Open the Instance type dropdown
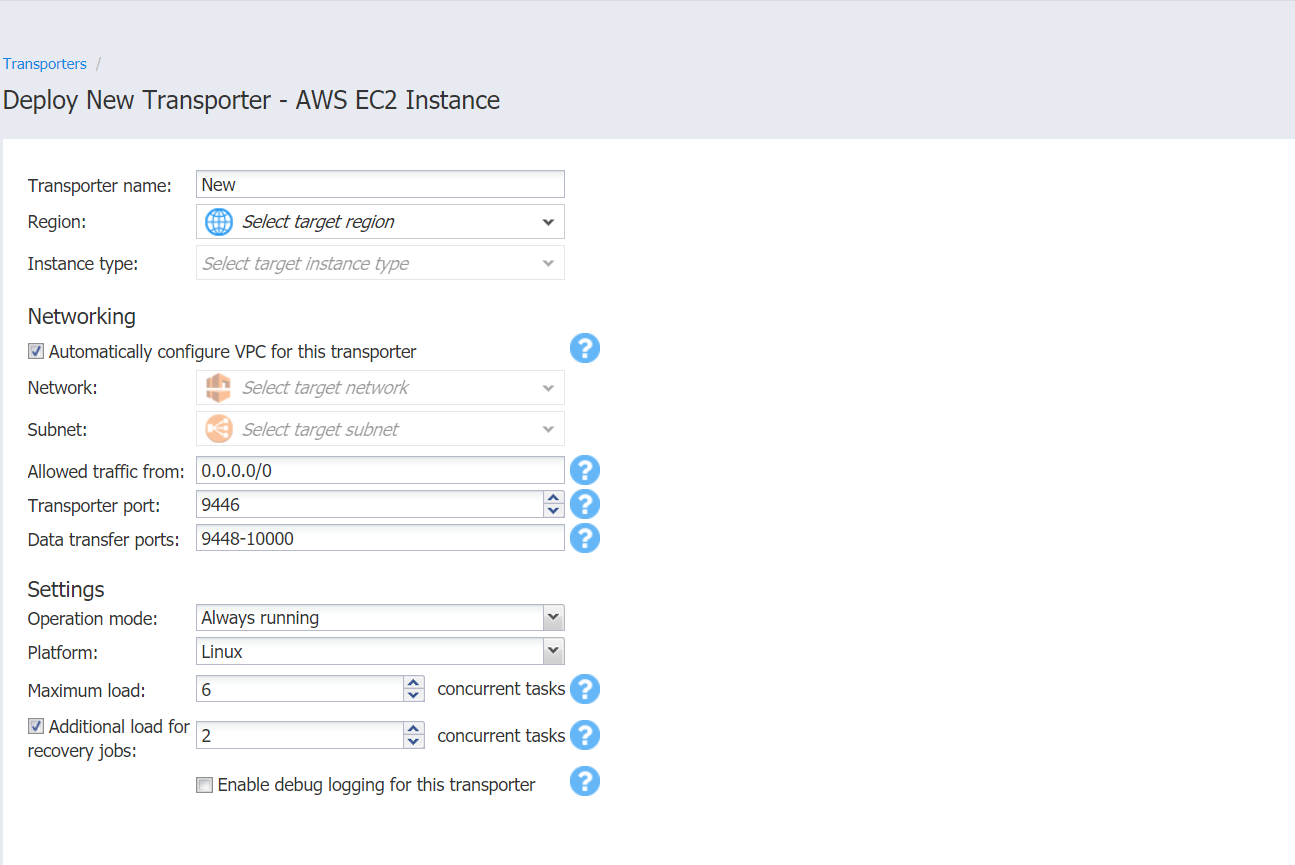Viewport: 1295px width, 865px height. (x=380, y=264)
